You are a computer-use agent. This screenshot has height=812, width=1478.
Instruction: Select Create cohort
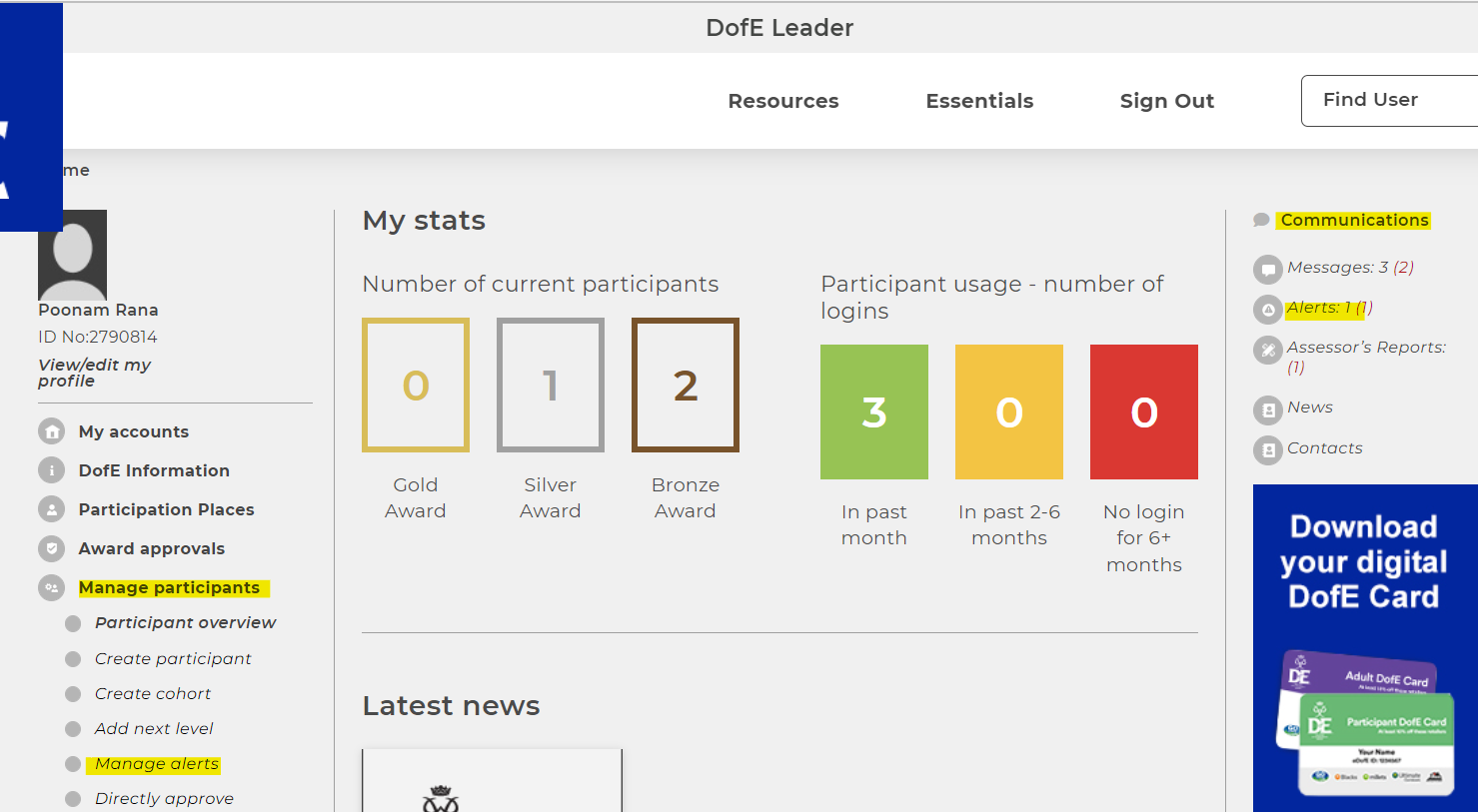[x=153, y=693]
